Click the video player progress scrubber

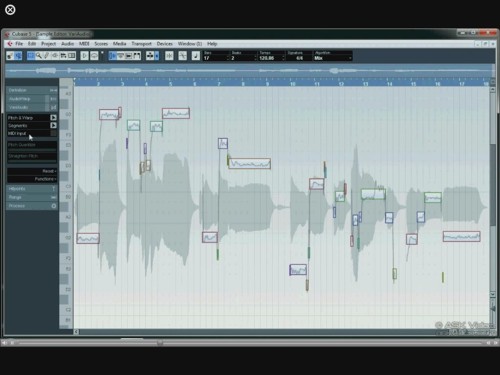coord(160,343)
